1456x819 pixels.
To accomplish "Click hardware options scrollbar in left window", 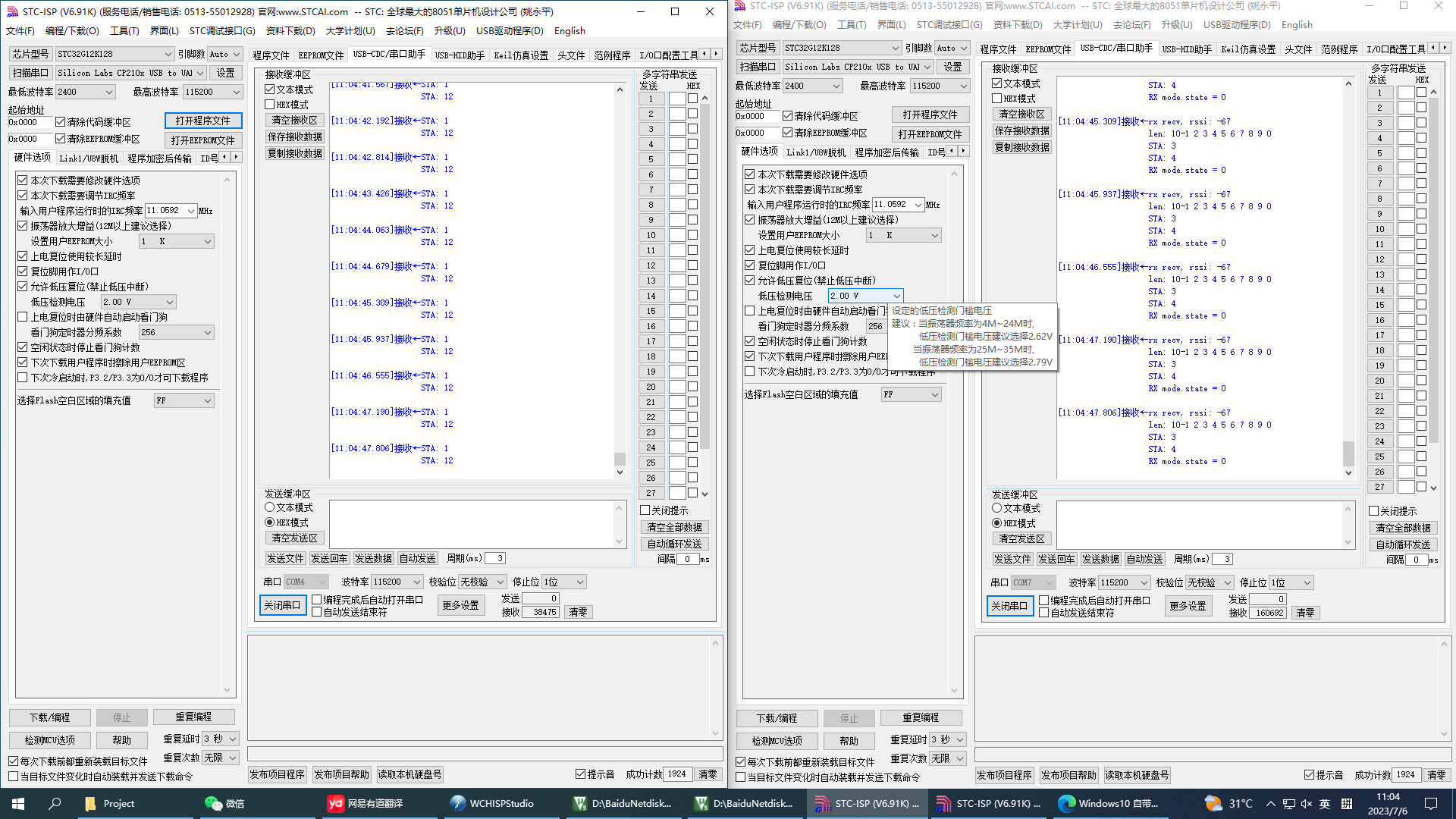I will pyautogui.click(x=227, y=435).
